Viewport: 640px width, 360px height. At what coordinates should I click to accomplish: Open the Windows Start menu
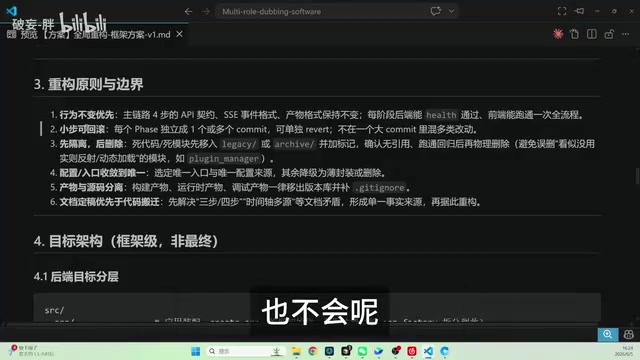click(196, 351)
